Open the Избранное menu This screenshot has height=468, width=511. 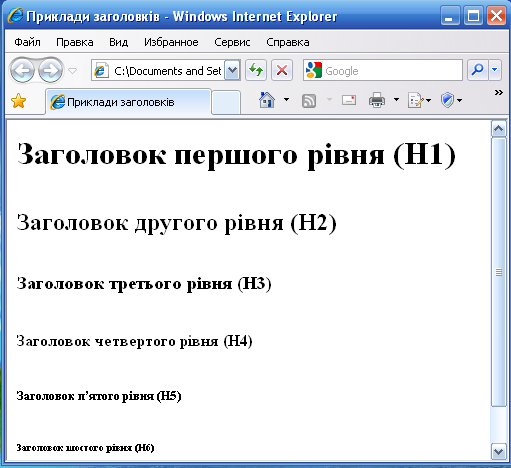(x=171, y=42)
